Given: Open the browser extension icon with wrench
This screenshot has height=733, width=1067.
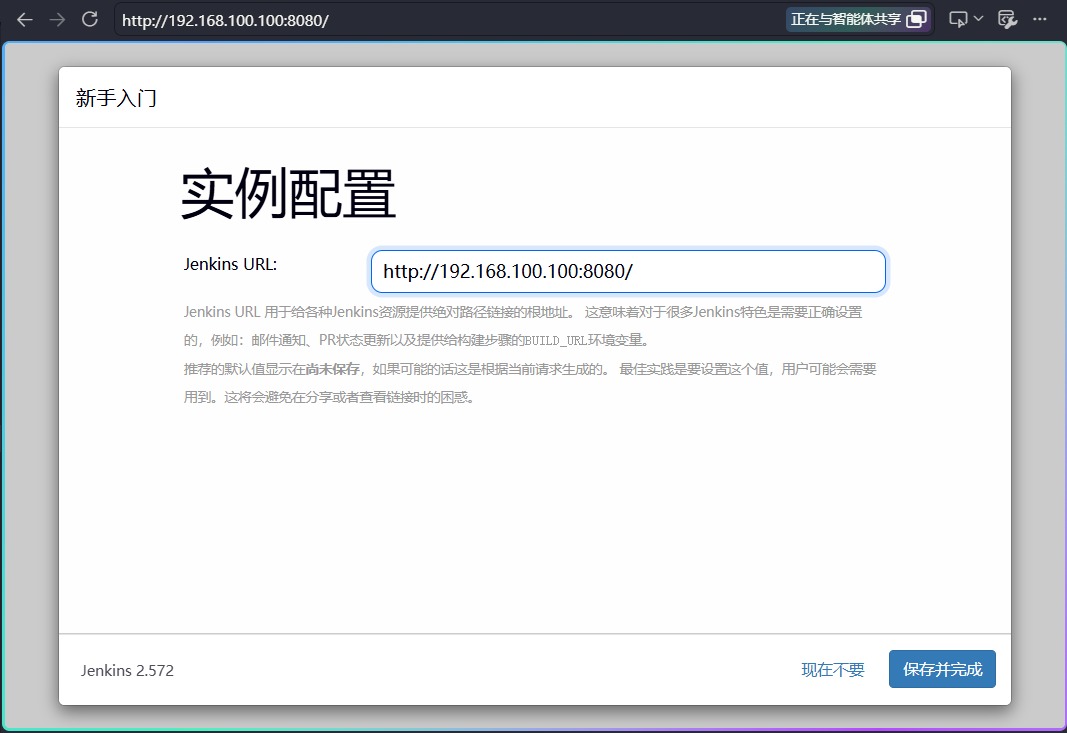Looking at the screenshot, I should click(1007, 19).
